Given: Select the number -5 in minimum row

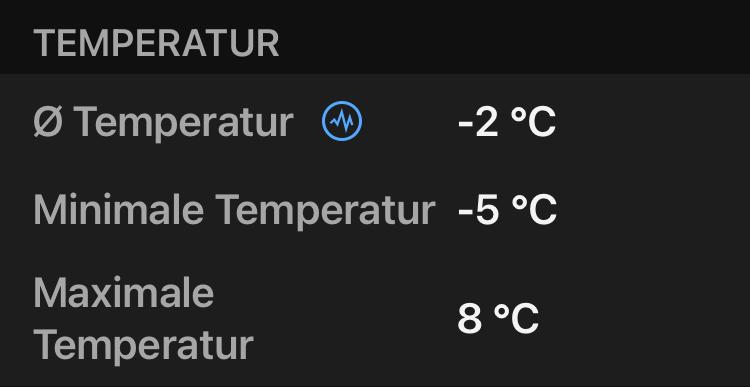Looking at the screenshot, I should click(x=478, y=210).
